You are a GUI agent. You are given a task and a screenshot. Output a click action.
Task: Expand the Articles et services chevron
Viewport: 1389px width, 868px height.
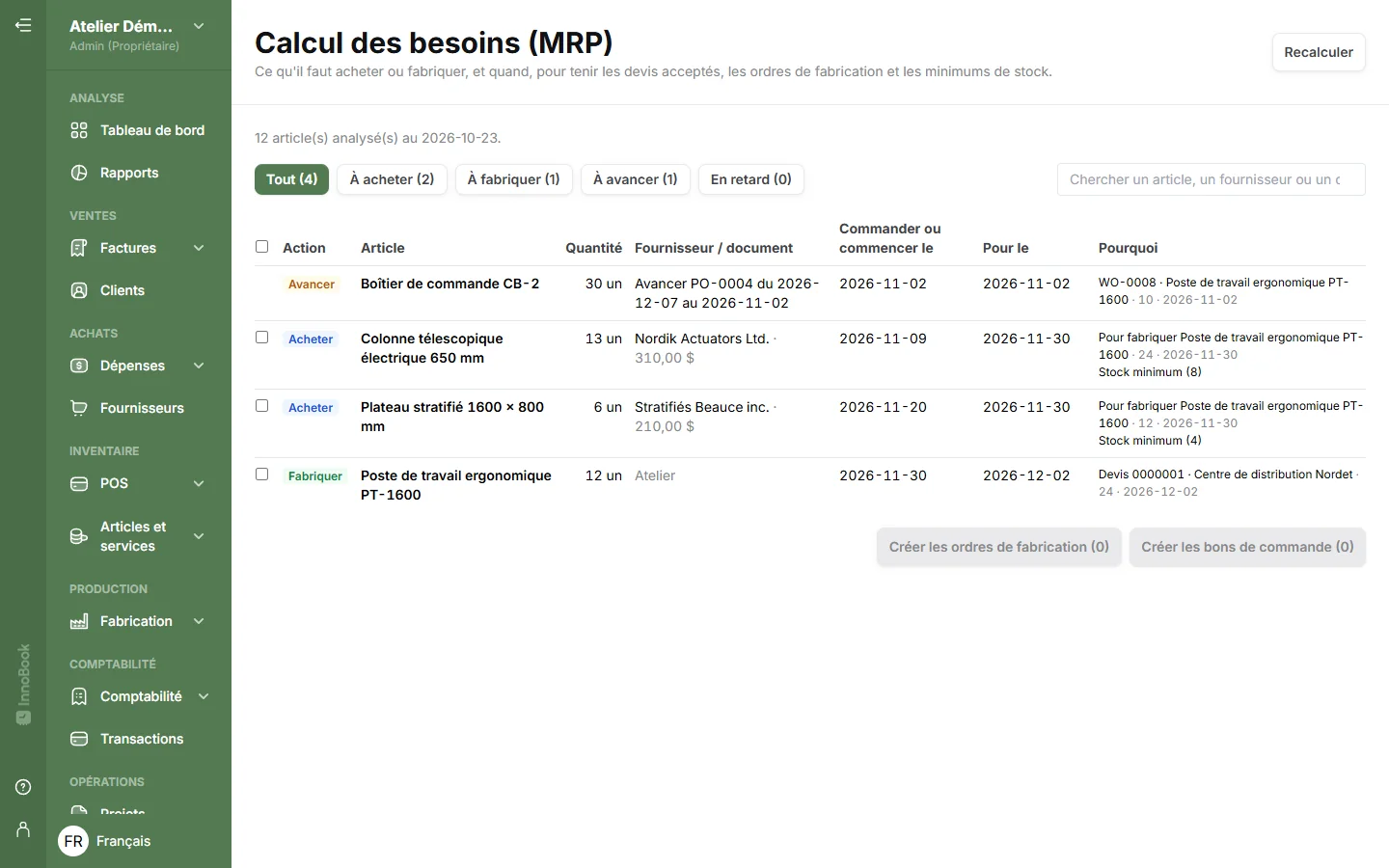tap(199, 536)
